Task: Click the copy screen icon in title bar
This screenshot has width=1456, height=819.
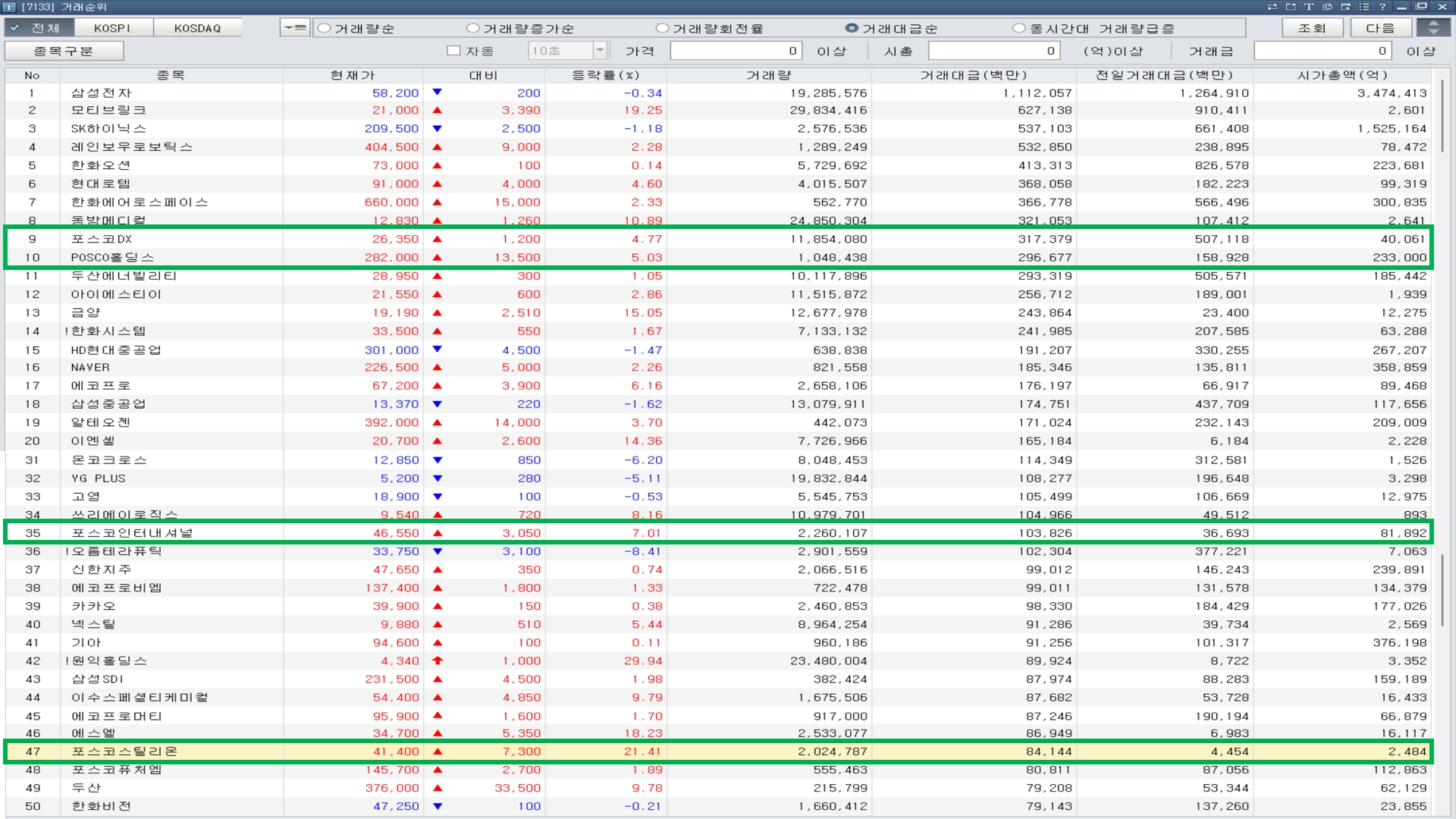Action: [1327, 7]
